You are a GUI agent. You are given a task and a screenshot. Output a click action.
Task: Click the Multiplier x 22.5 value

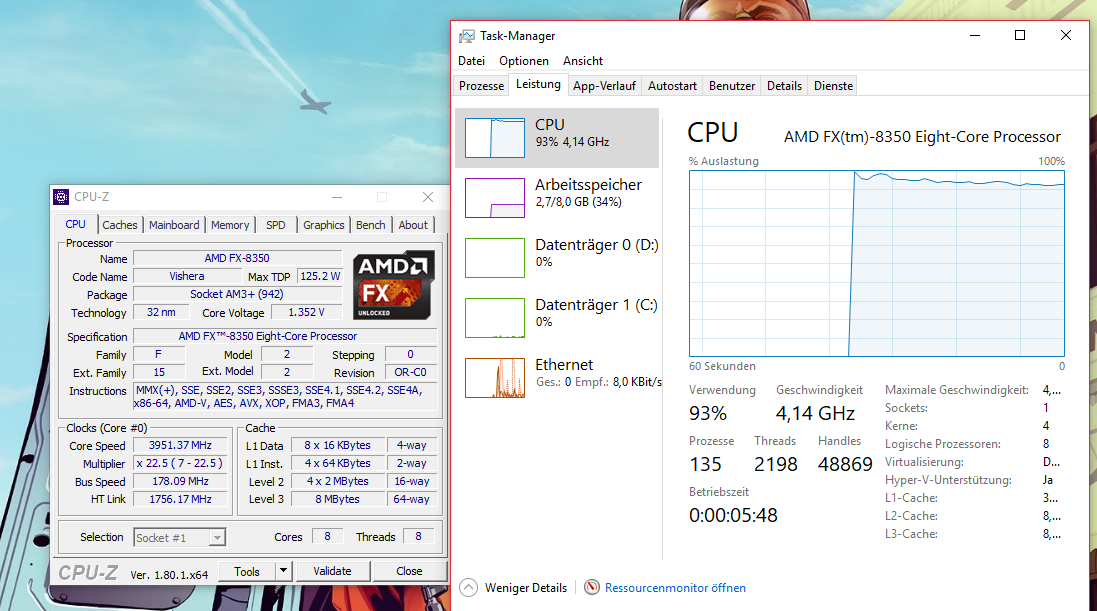tap(180, 463)
